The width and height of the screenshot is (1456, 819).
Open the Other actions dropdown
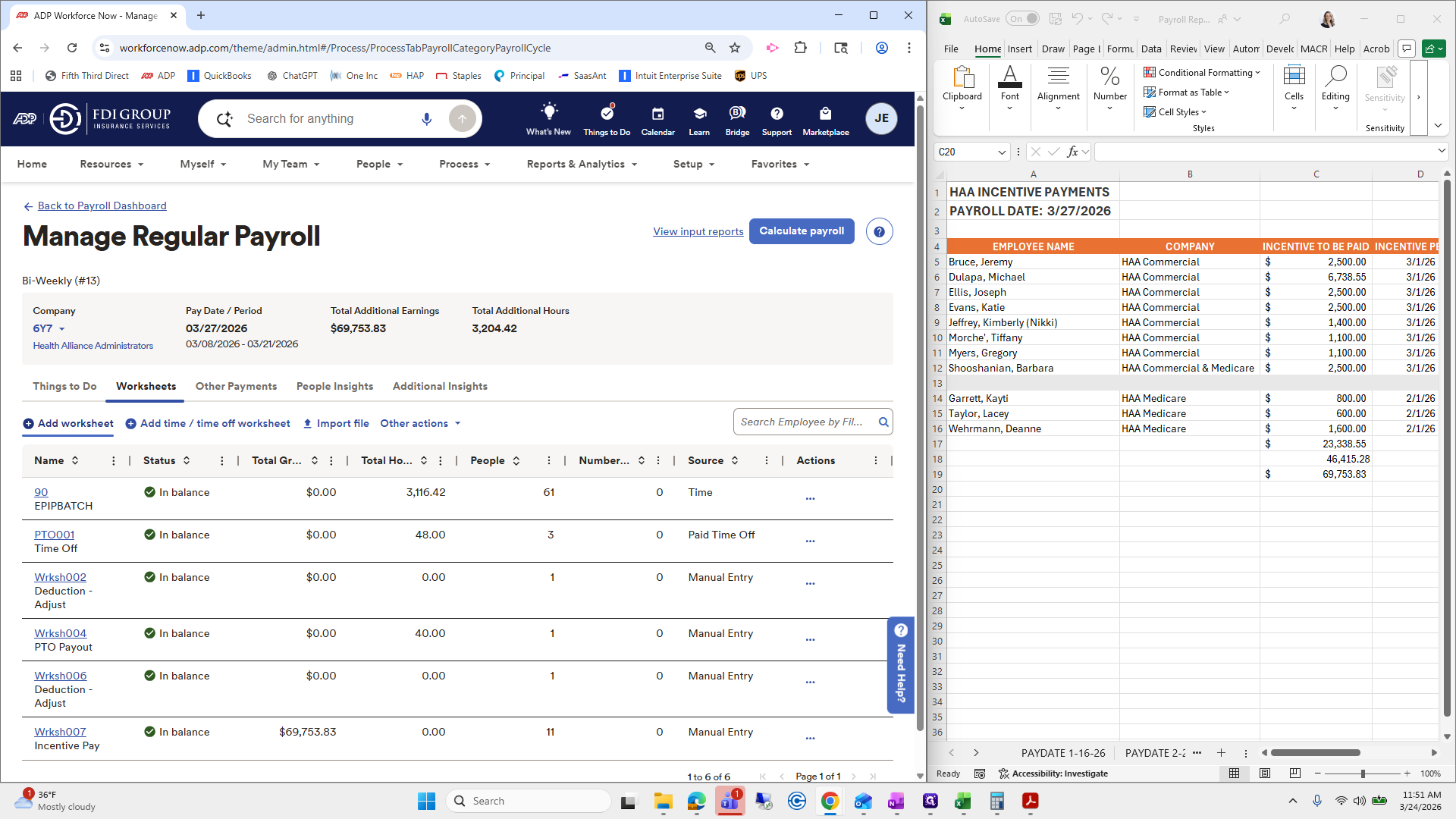pyautogui.click(x=420, y=423)
